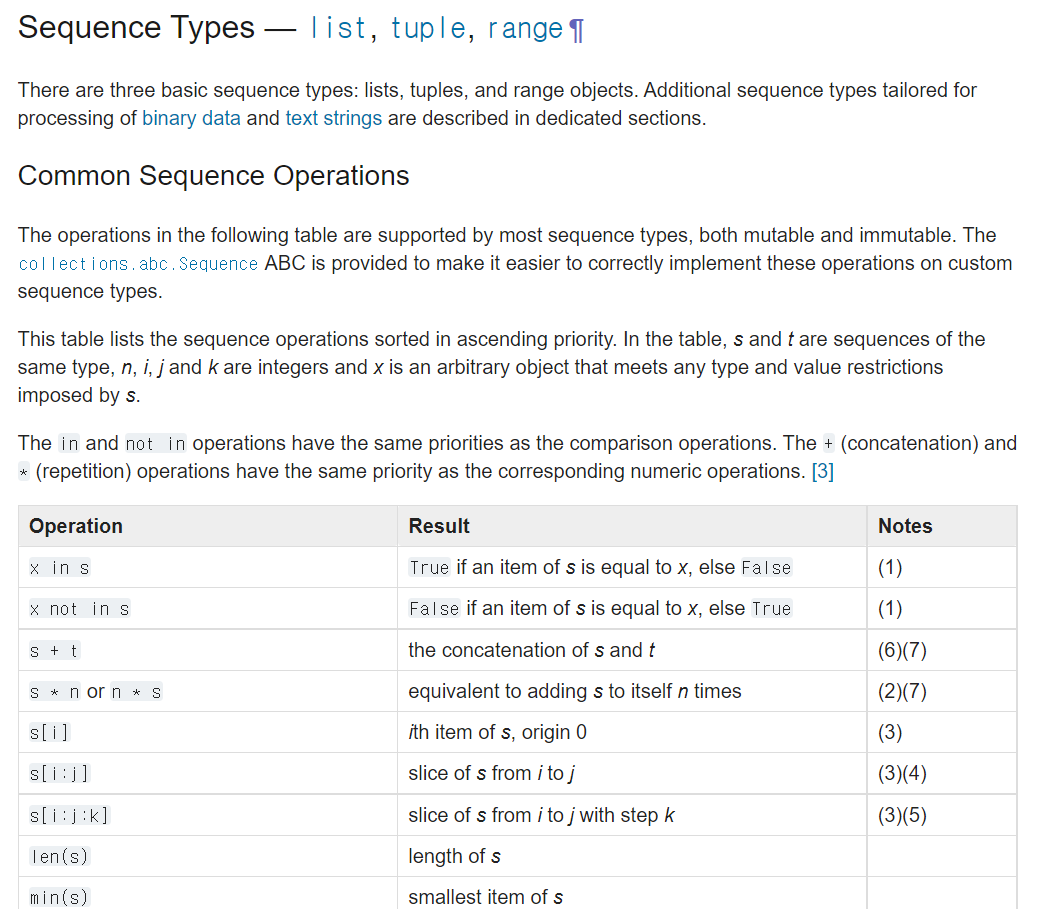Click the 's[i]' operation code
This screenshot has width=1047, height=909.
49,733
